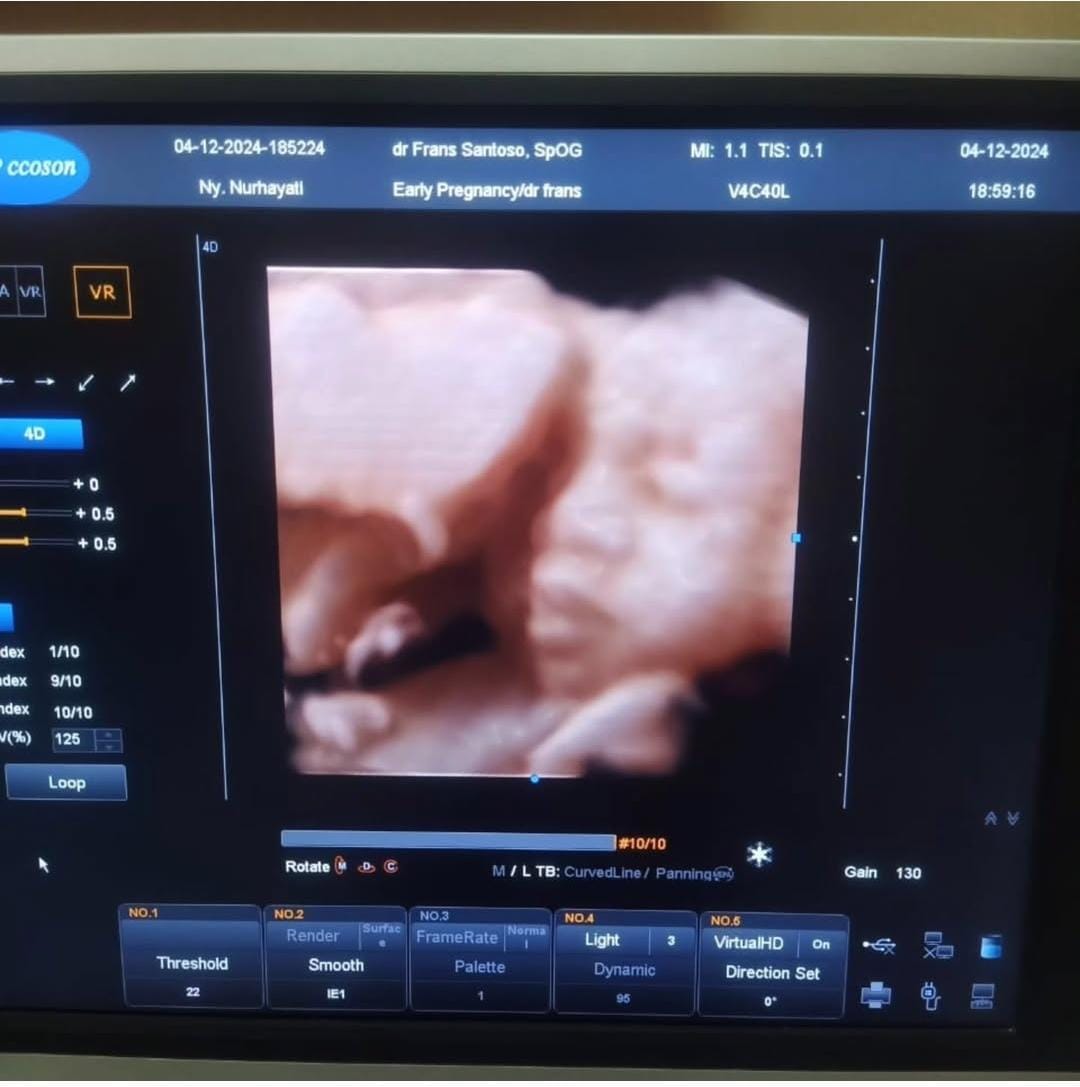Select the NO.1 Threshold control
1080x1087 pixels.
(192, 964)
